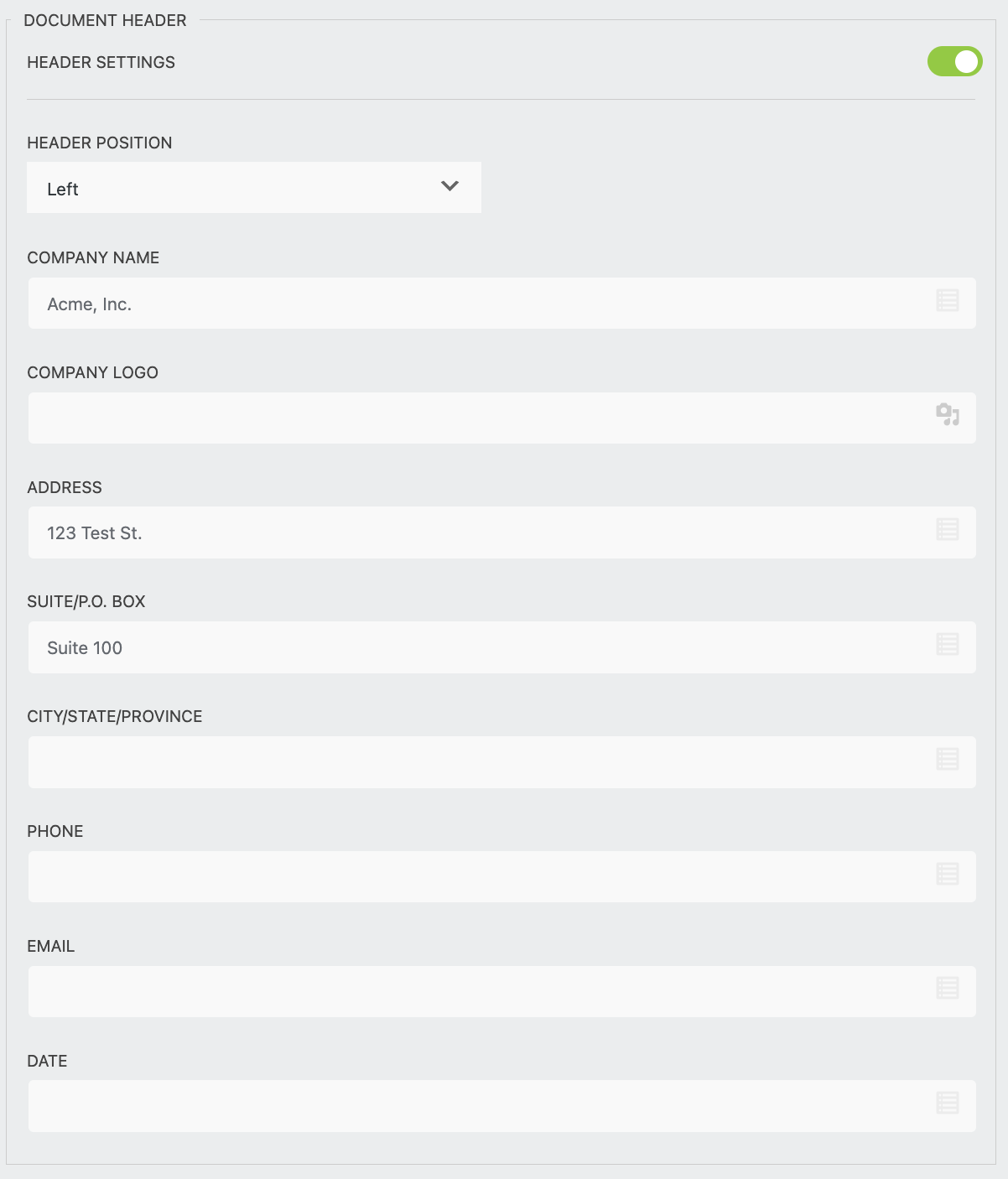Toggle the Header Settings switch off
This screenshot has width=1008, height=1179.
point(956,61)
